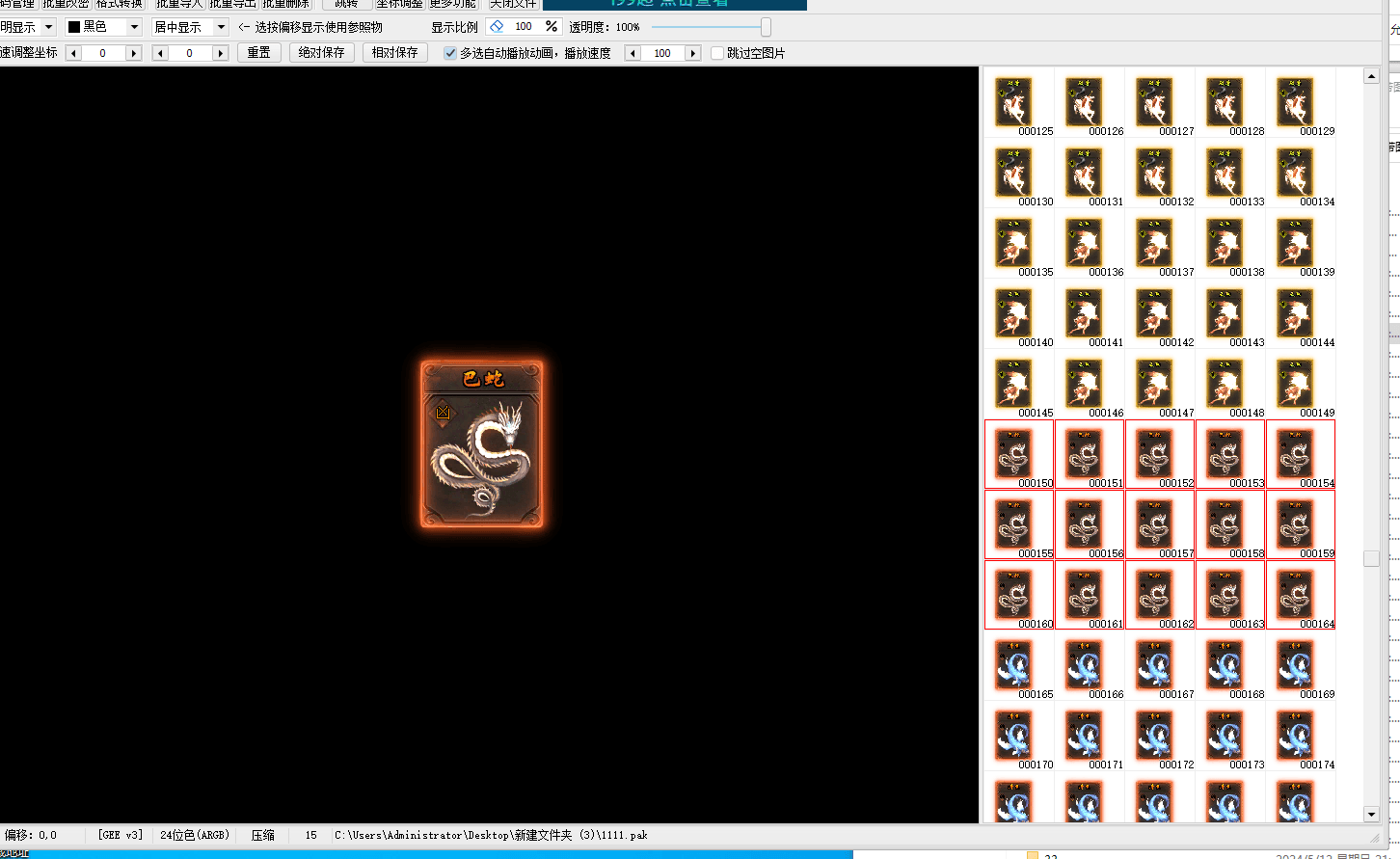Select the blue card thumbnail 000171
The image size is (1400, 859).
tap(1090, 736)
